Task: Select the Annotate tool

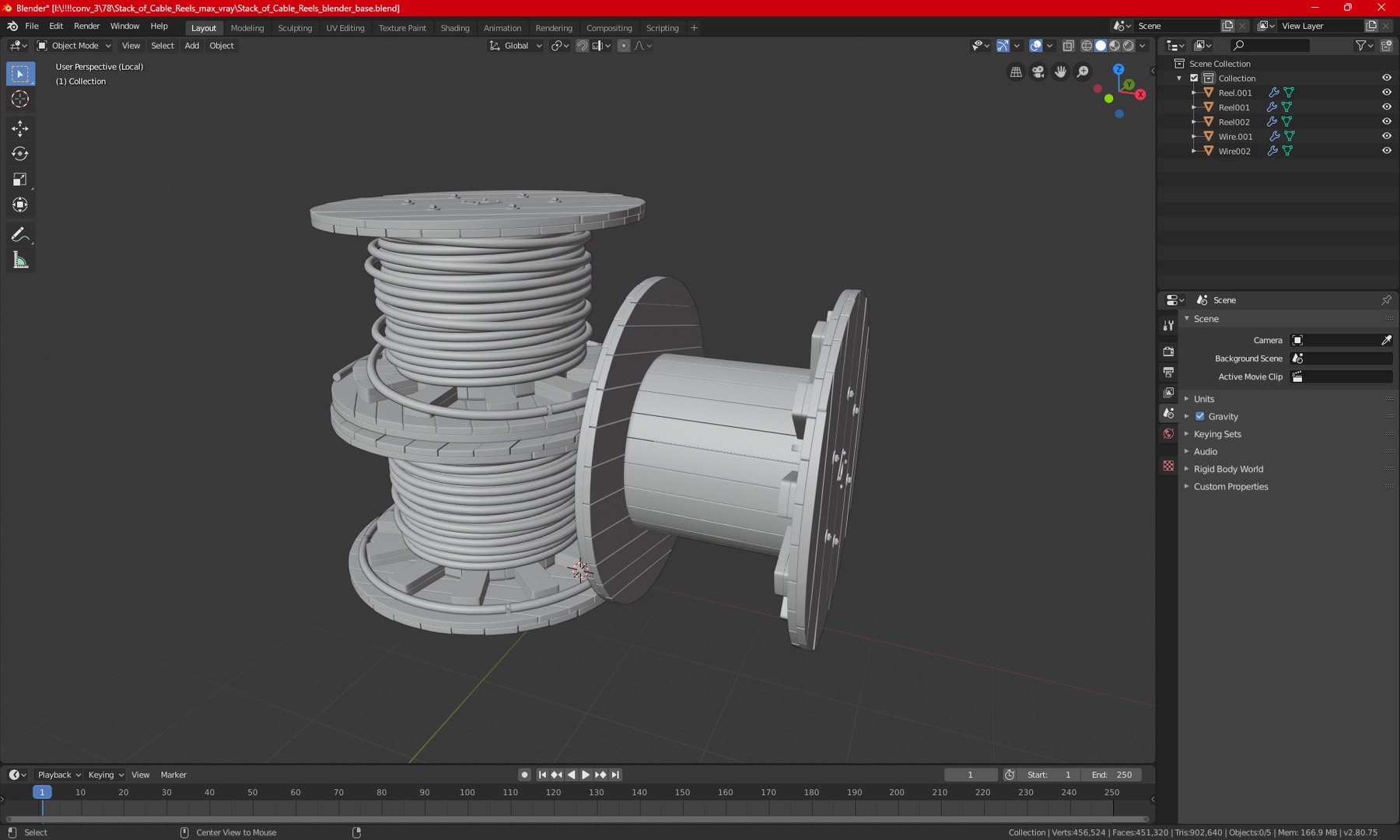Action: (x=20, y=235)
